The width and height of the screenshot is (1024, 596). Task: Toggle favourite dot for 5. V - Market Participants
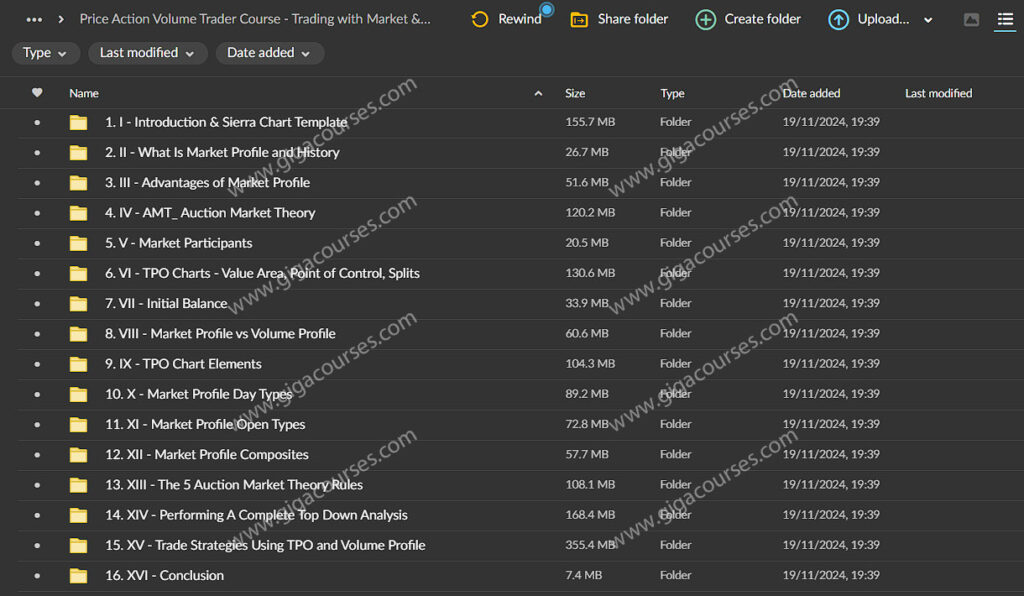(x=37, y=243)
